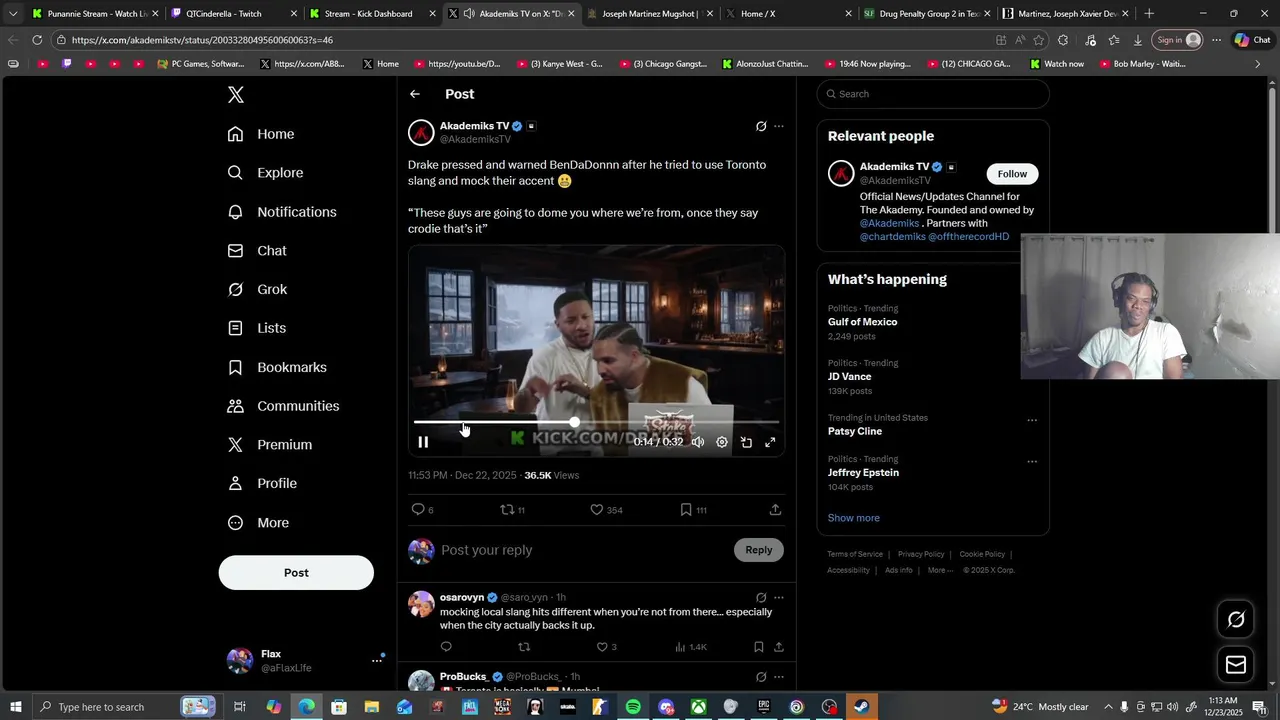The width and height of the screenshot is (1280, 720).
Task: Open the floating Grok button
Action: 1236,620
